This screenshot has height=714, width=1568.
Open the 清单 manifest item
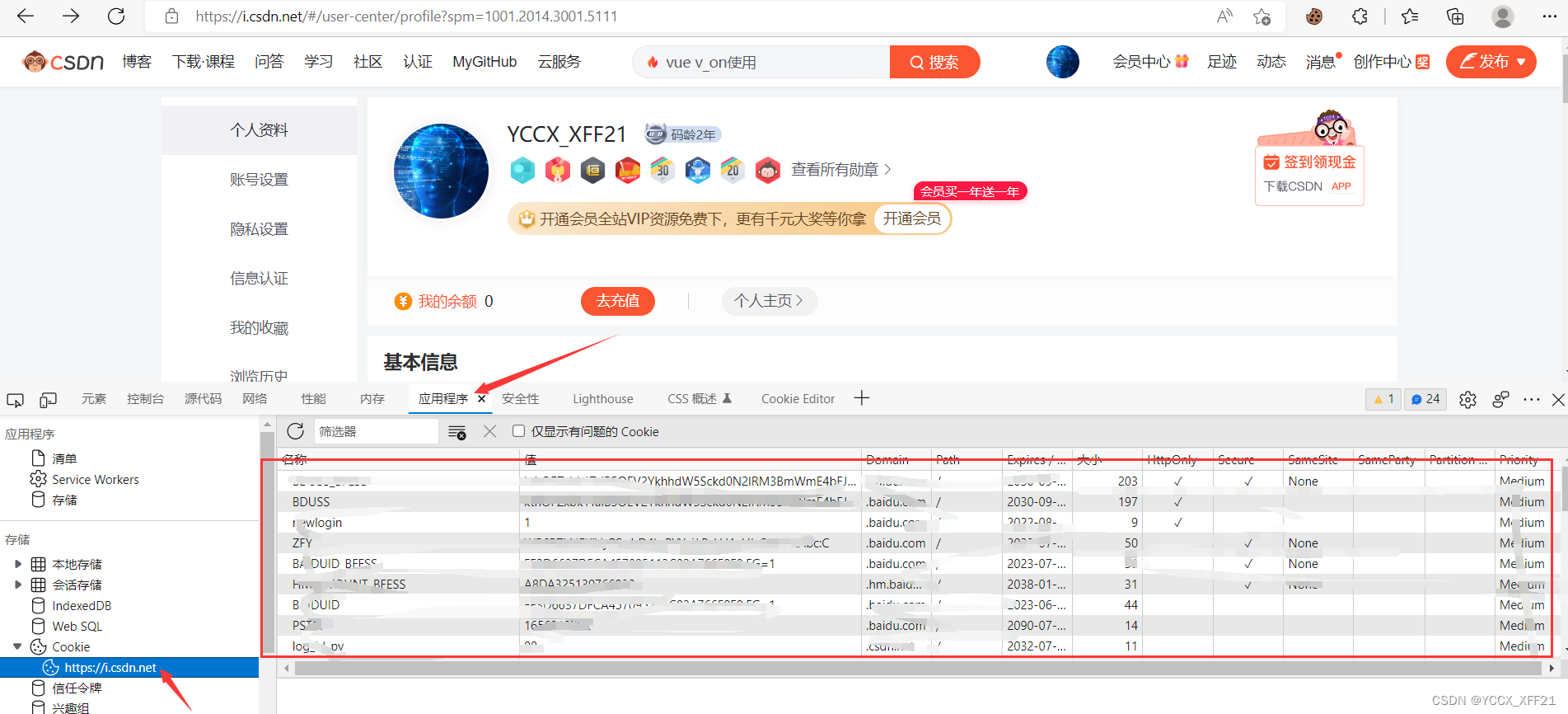point(64,458)
